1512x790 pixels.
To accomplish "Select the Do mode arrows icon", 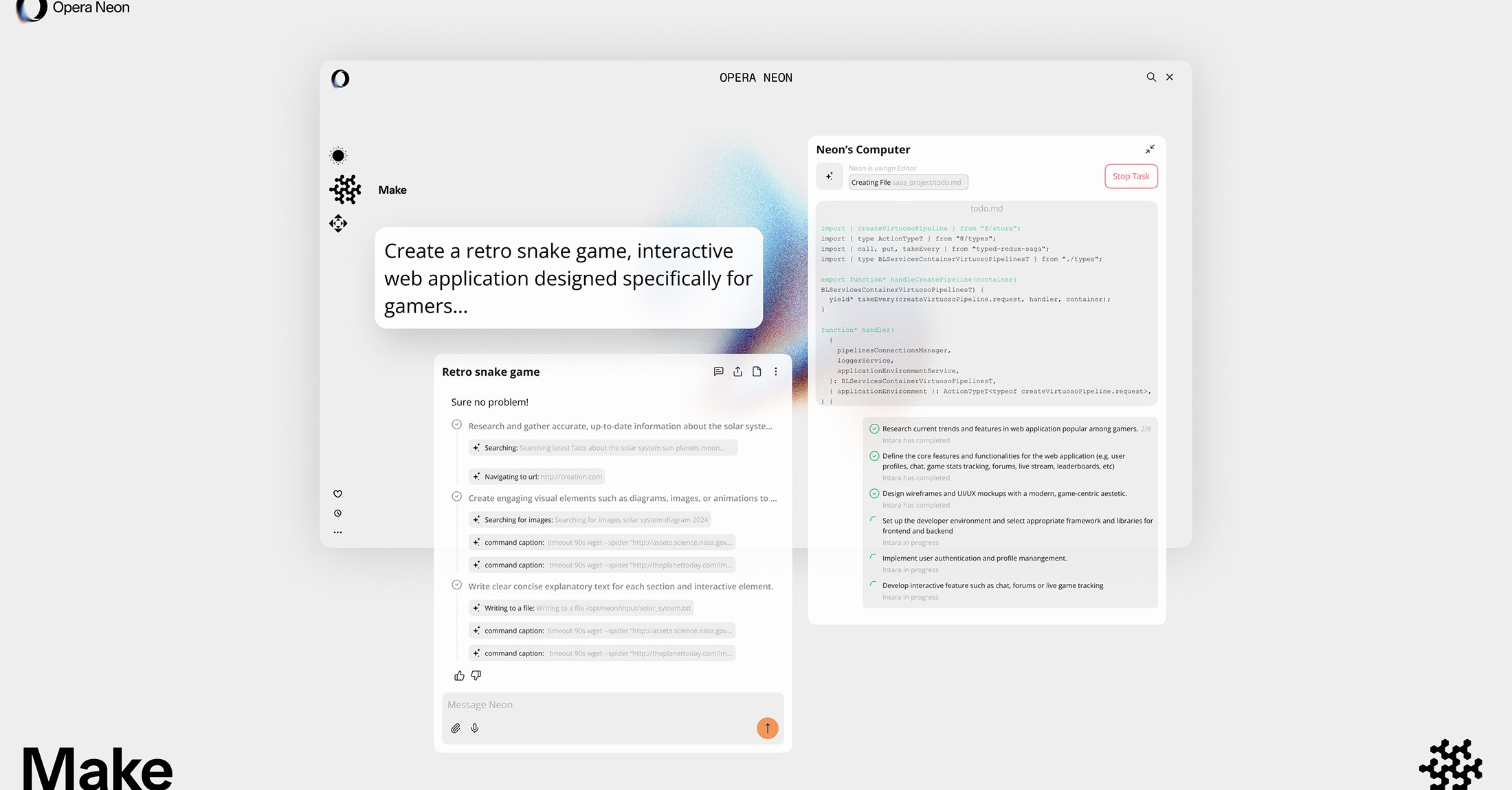I will tap(338, 223).
